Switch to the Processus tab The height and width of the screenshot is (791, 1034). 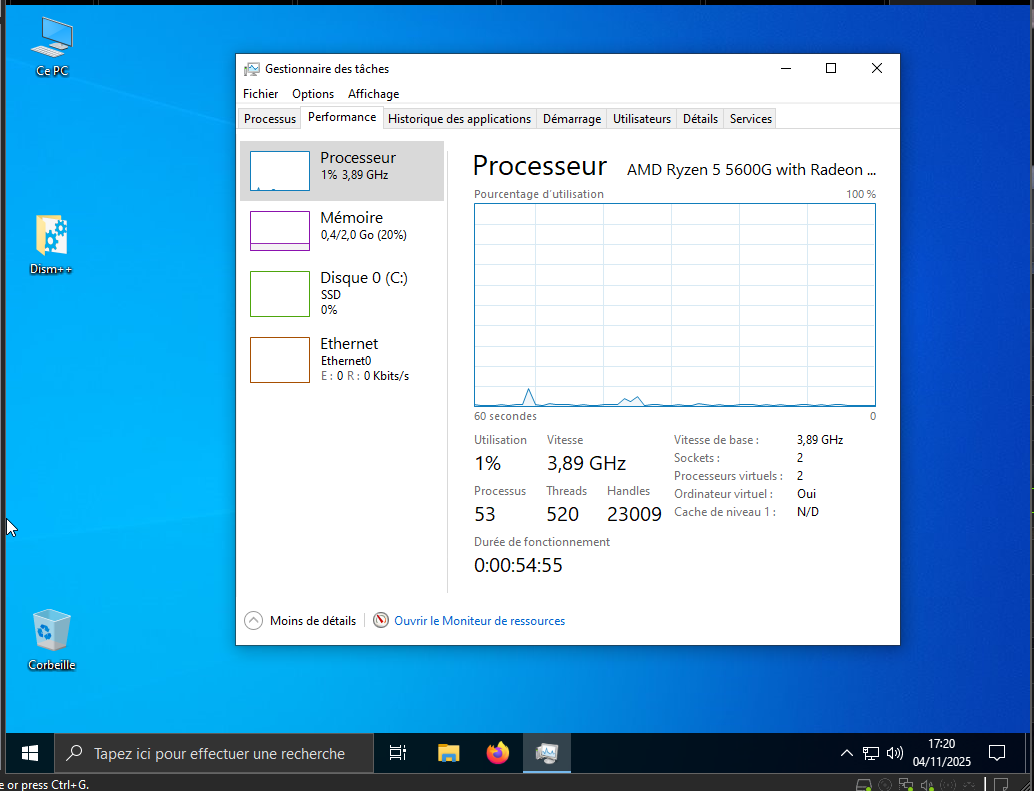(270, 119)
